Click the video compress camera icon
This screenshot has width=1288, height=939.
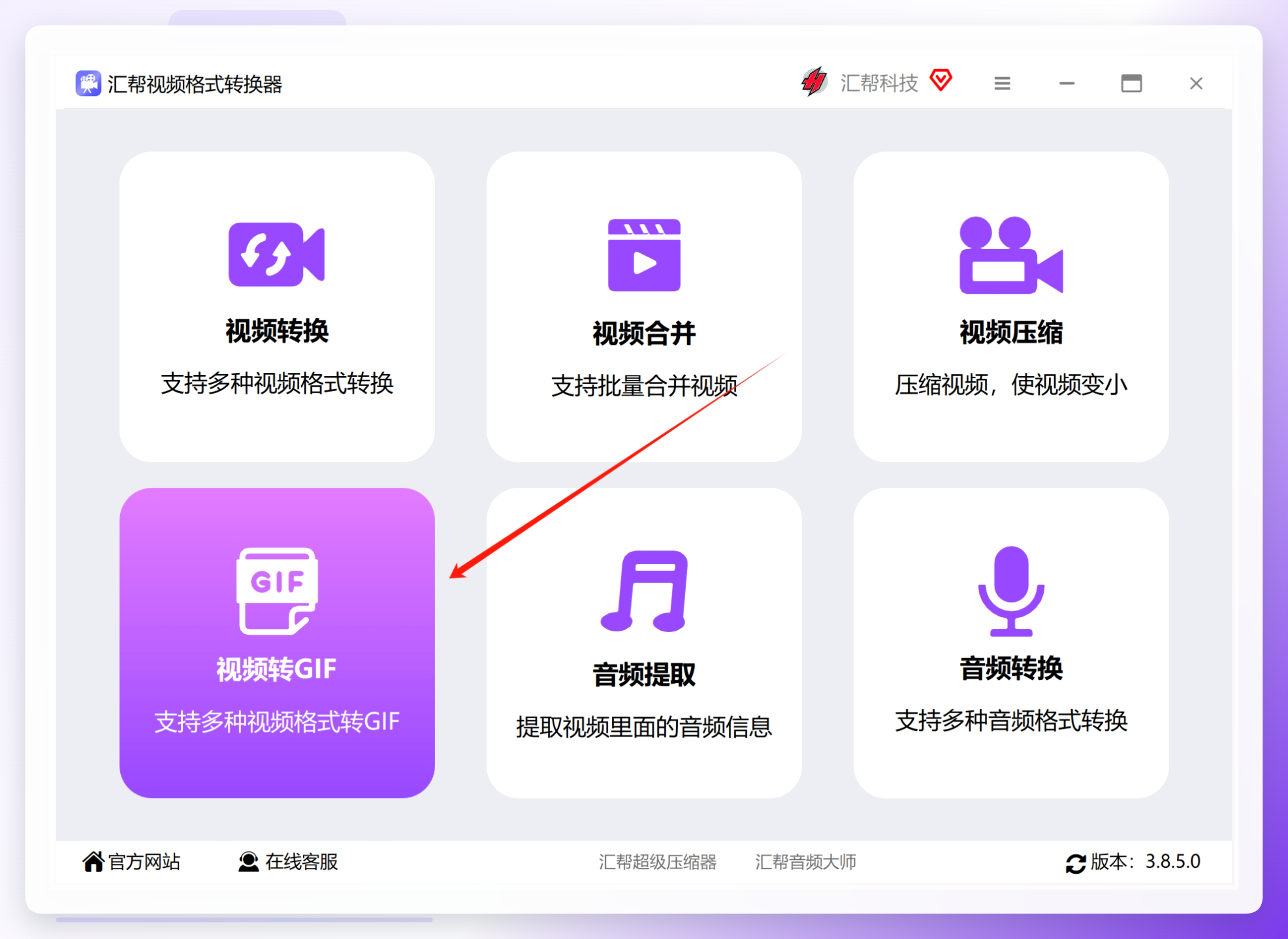click(1010, 255)
